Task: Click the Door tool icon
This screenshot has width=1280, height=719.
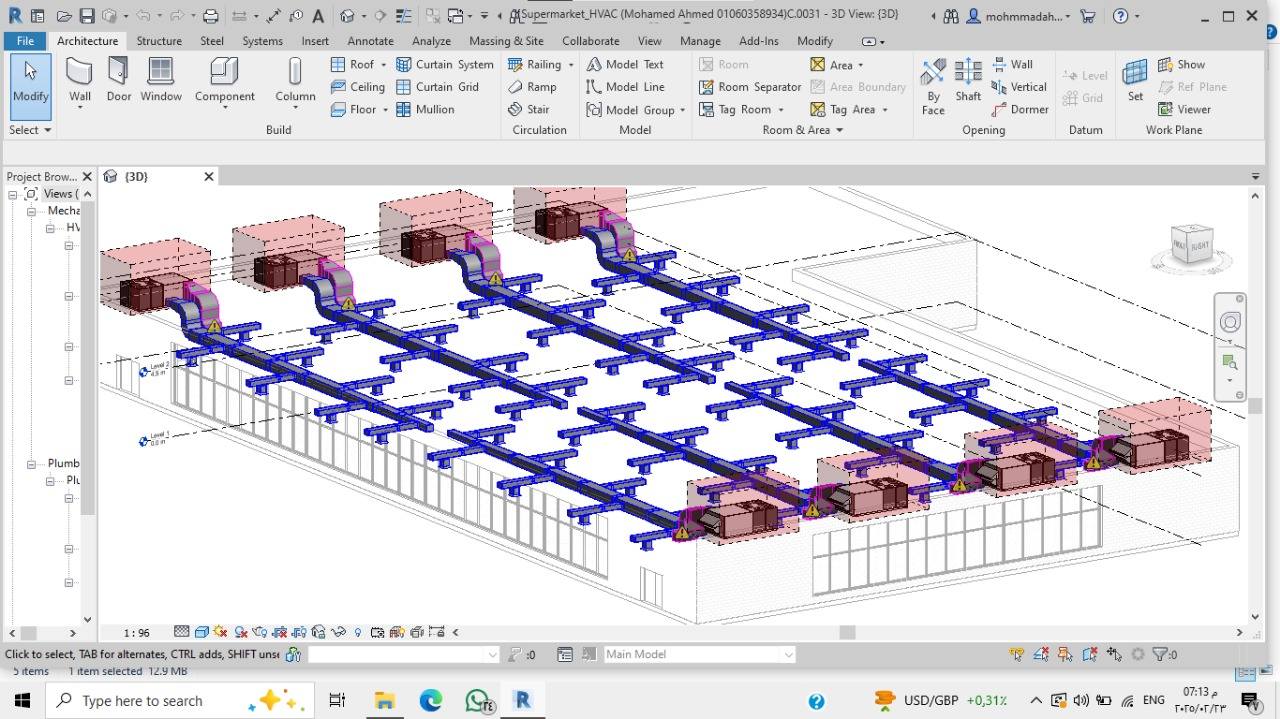Action: click(x=119, y=78)
